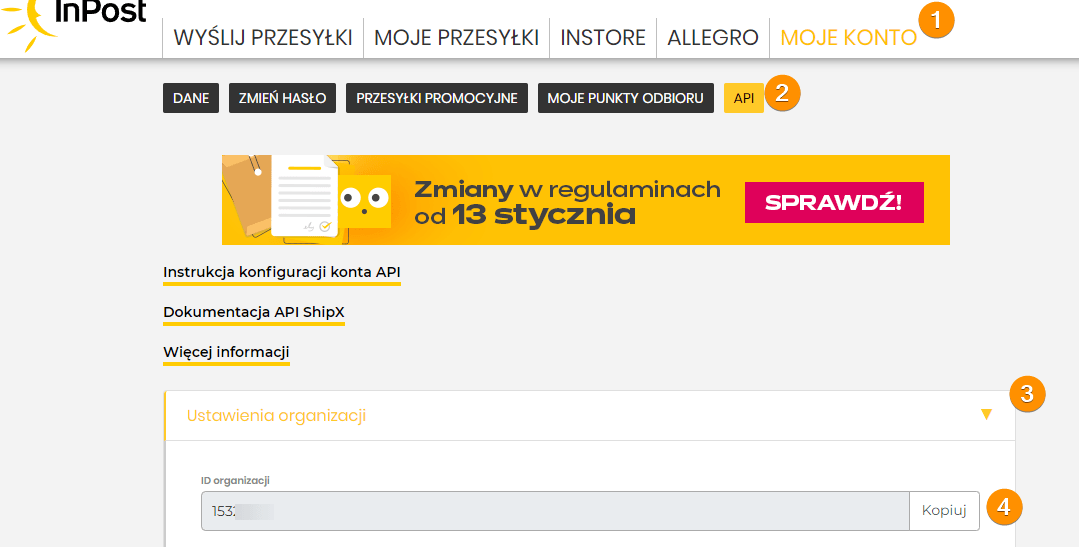Select MOJE KONTO in the top navigation
Image resolution: width=1079 pixels, height=547 pixels.
[x=848, y=37]
